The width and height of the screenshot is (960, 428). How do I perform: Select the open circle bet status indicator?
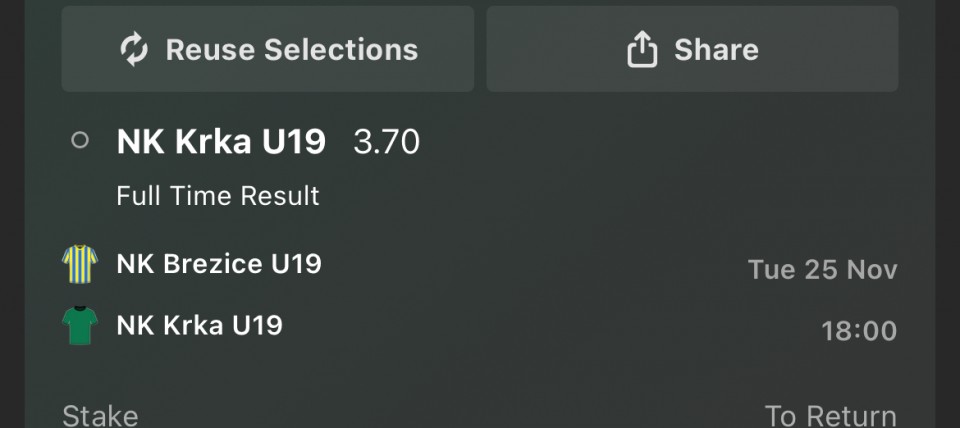tap(80, 142)
